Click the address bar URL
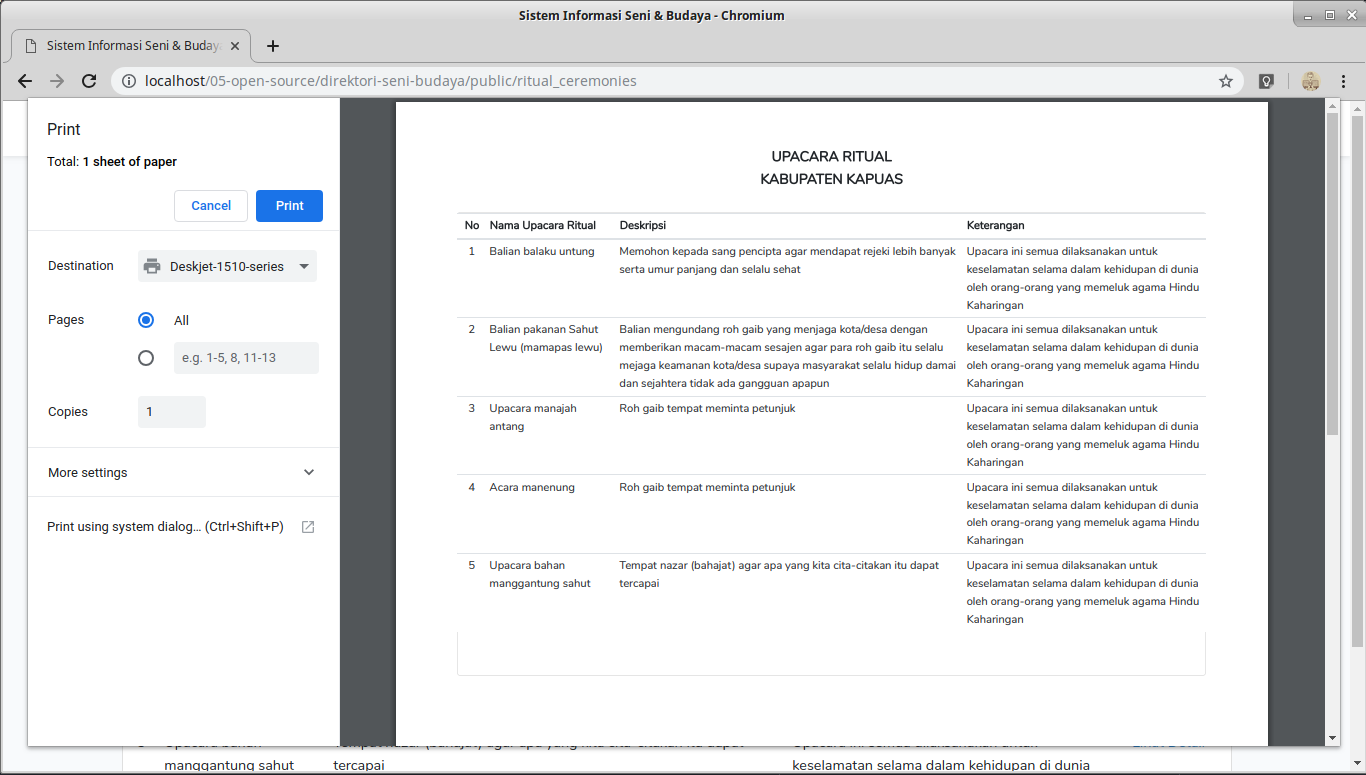Image resolution: width=1366 pixels, height=775 pixels. [390, 81]
